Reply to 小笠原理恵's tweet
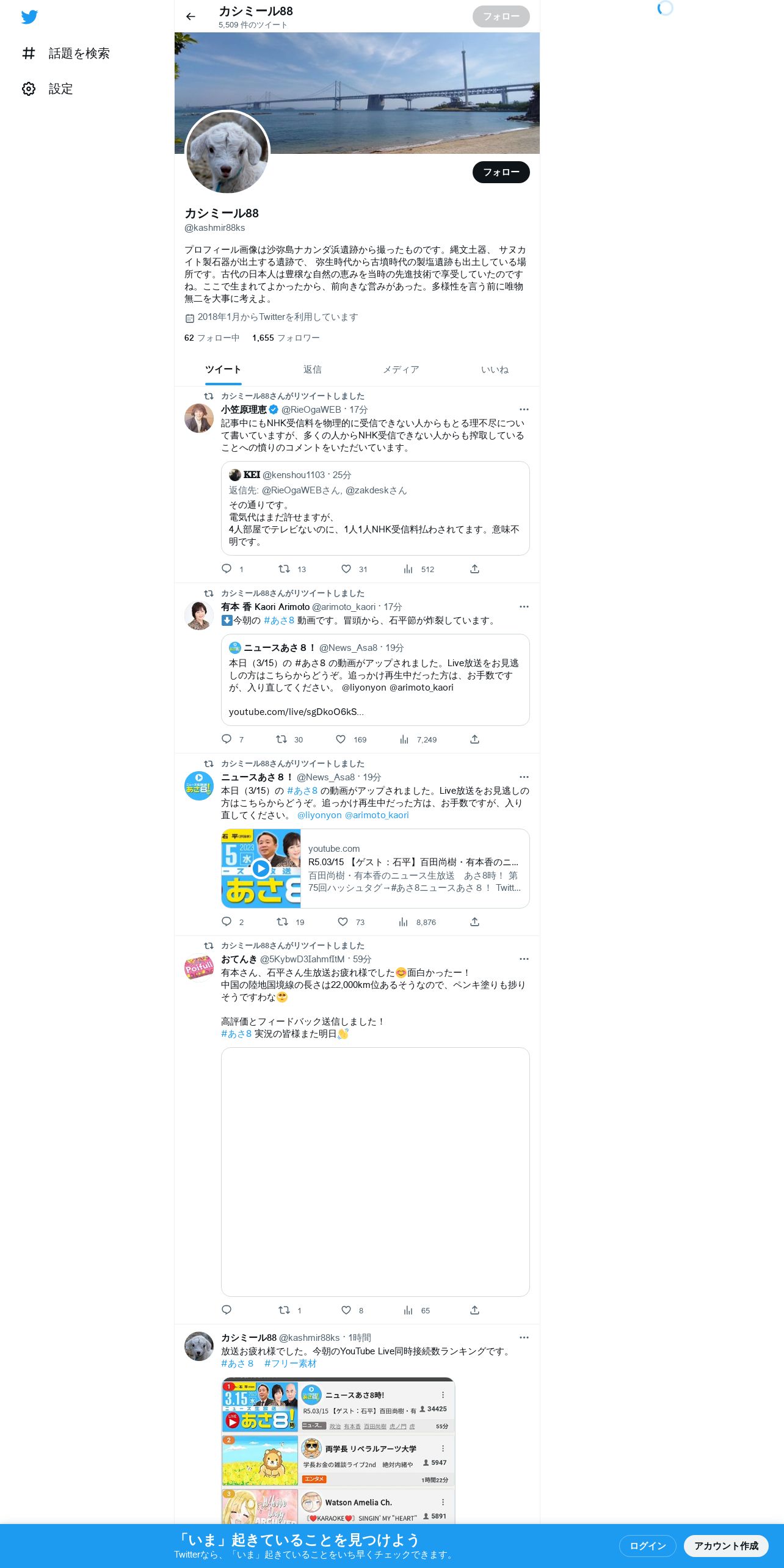 pyautogui.click(x=227, y=569)
